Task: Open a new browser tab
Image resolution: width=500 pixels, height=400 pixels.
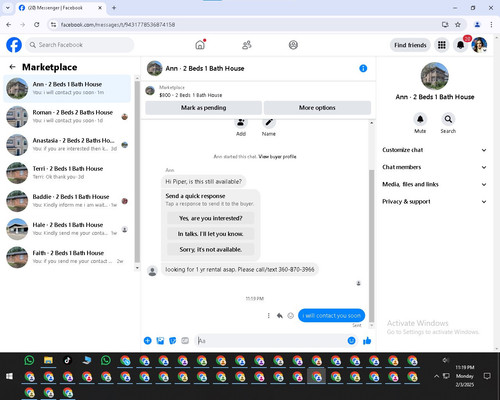Action: click(114, 8)
